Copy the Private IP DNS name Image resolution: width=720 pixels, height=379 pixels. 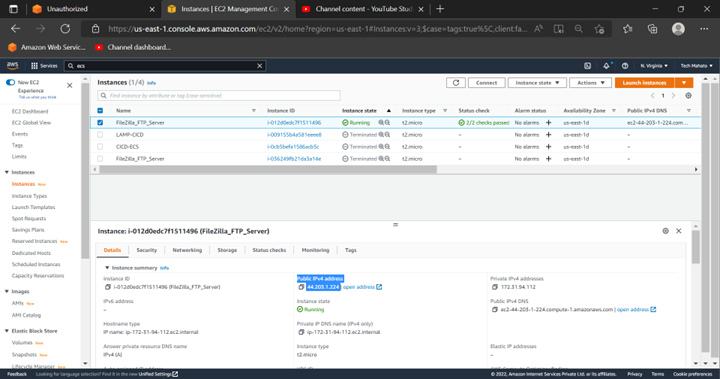pos(301,332)
